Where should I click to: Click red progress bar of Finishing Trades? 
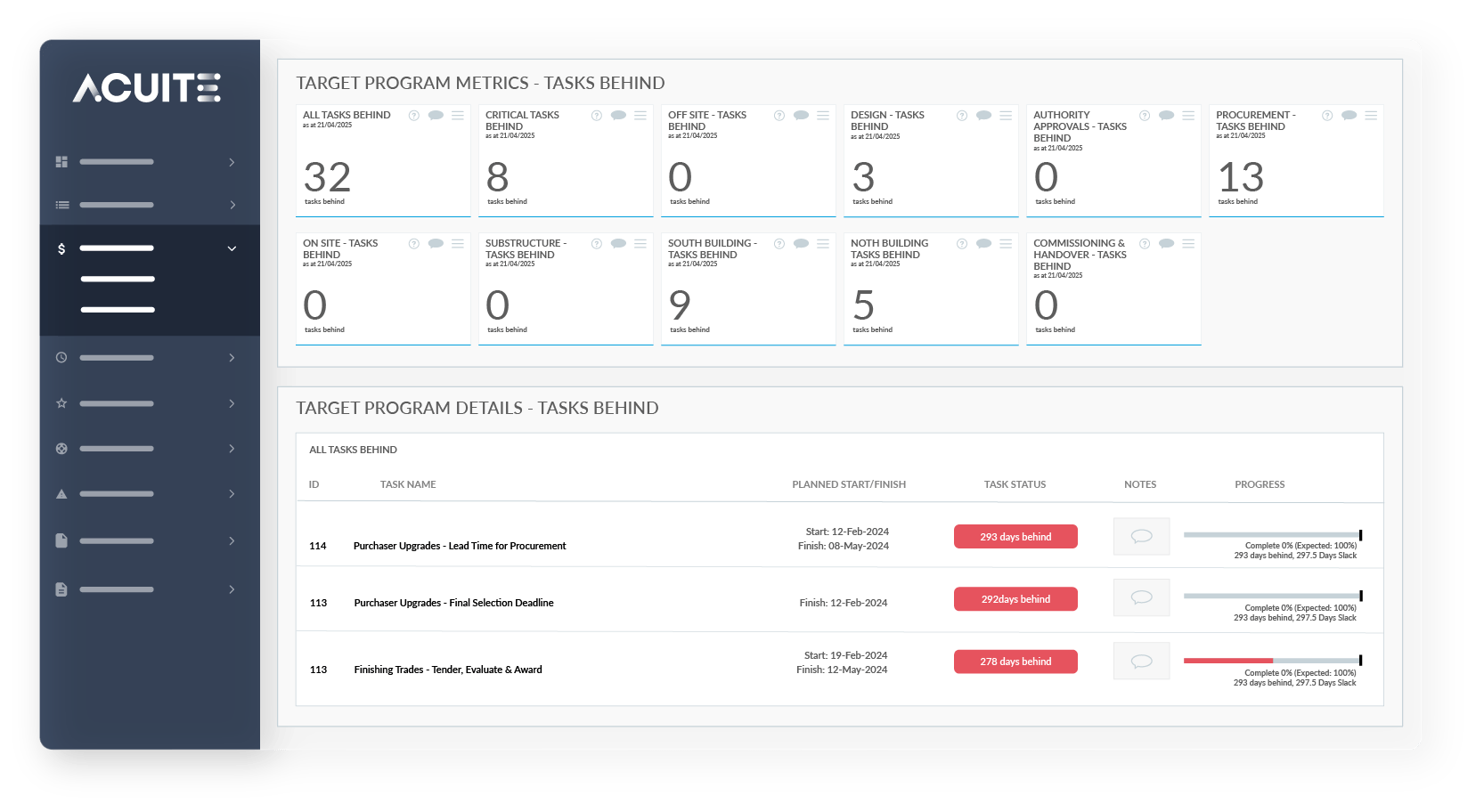(x=1228, y=661)
